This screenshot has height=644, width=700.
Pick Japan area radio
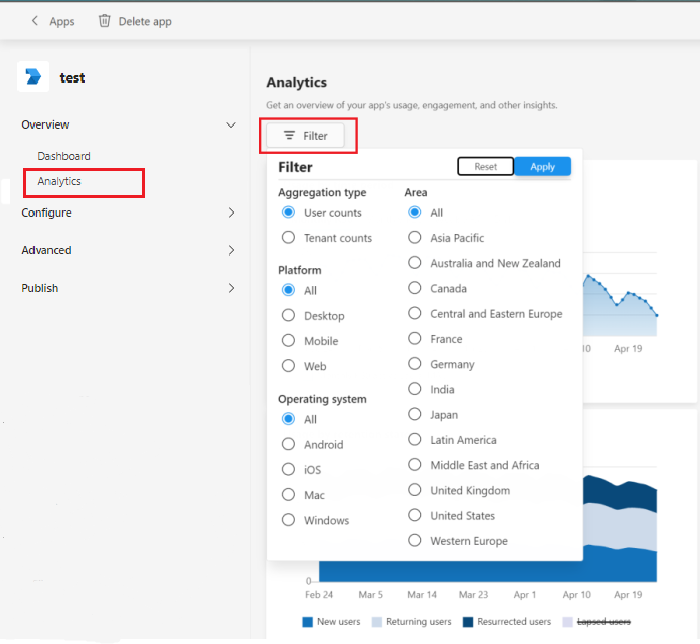[x=415, y=414]
